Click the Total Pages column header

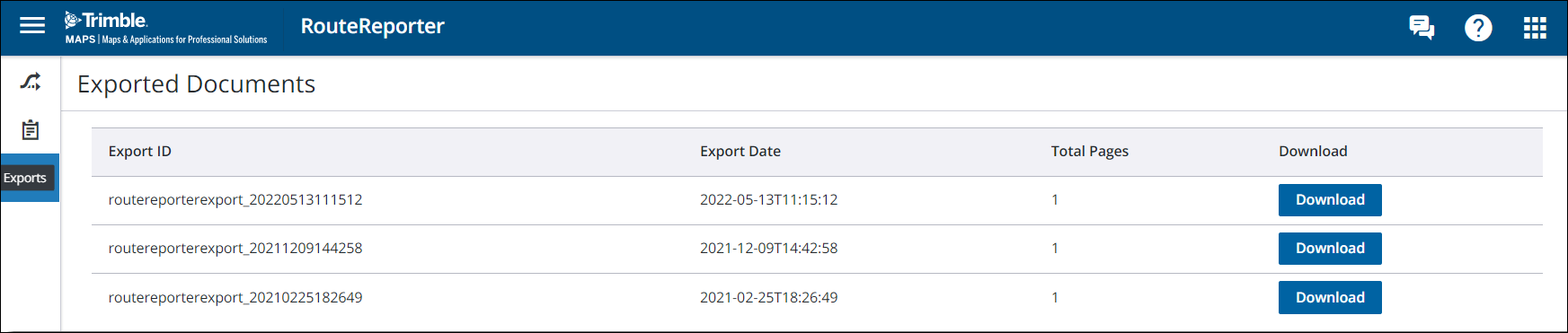[x=1090, y=151]
